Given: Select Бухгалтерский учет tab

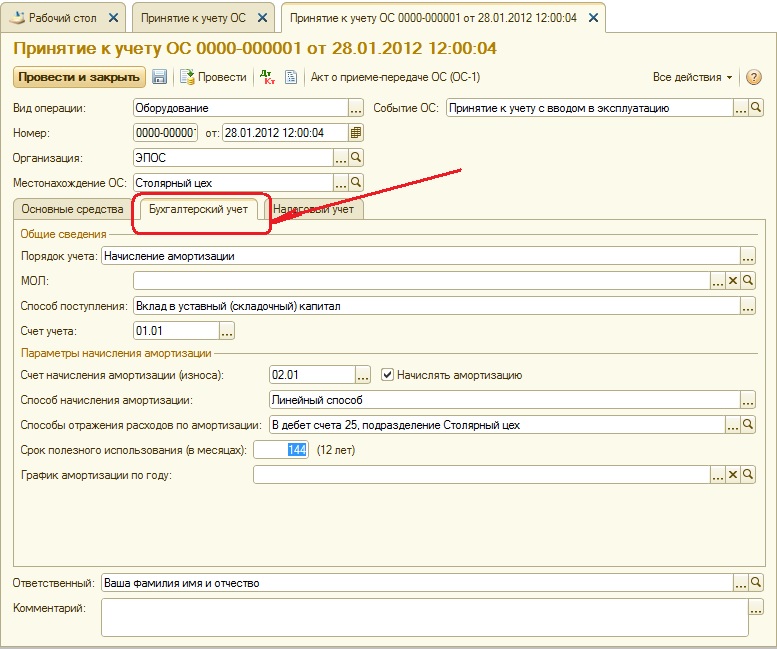Looking at the screenshot, I should (198, 209).
